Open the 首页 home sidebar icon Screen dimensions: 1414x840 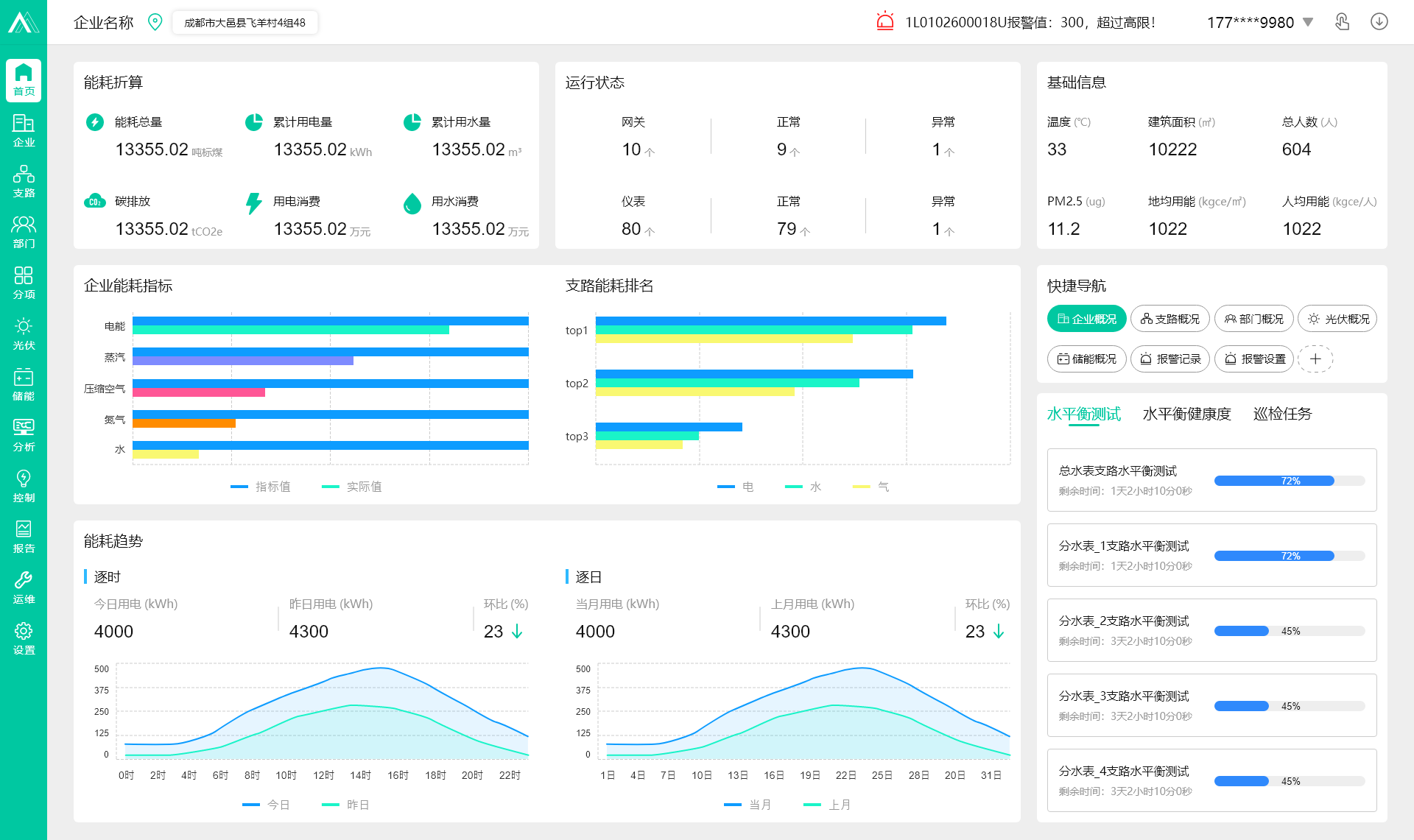[x=24, y=80]
